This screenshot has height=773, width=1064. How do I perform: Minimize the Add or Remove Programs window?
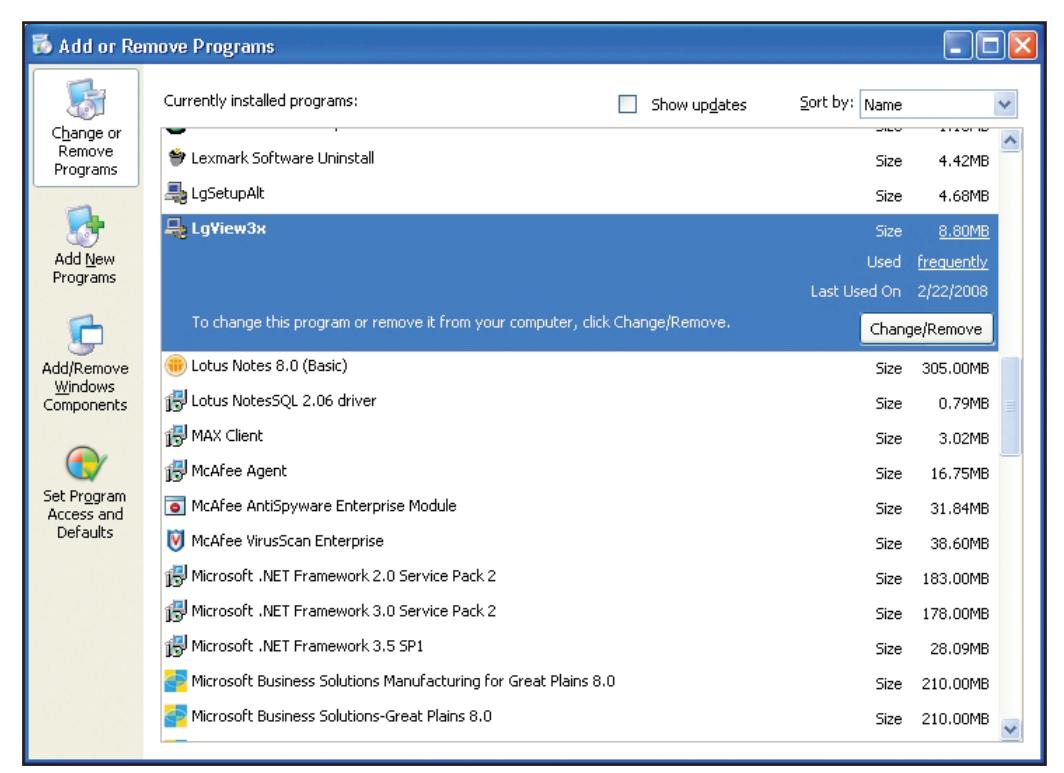957,46
